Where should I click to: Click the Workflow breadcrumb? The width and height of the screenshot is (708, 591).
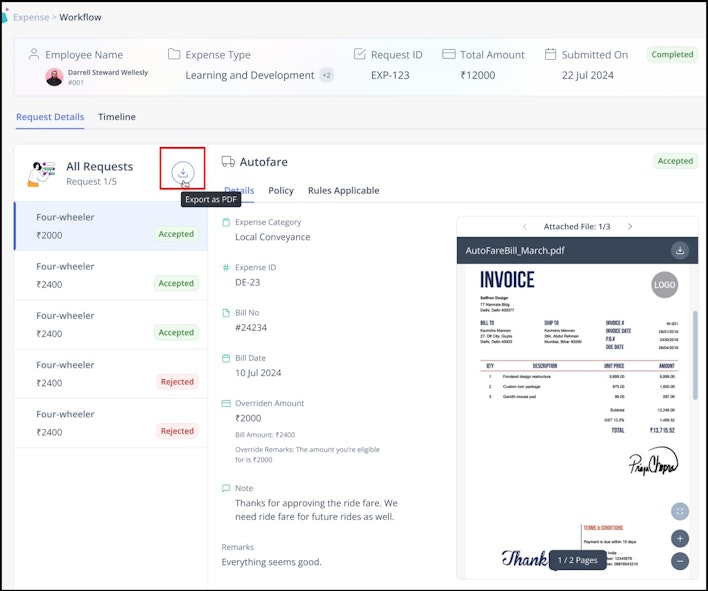[80, 17]
